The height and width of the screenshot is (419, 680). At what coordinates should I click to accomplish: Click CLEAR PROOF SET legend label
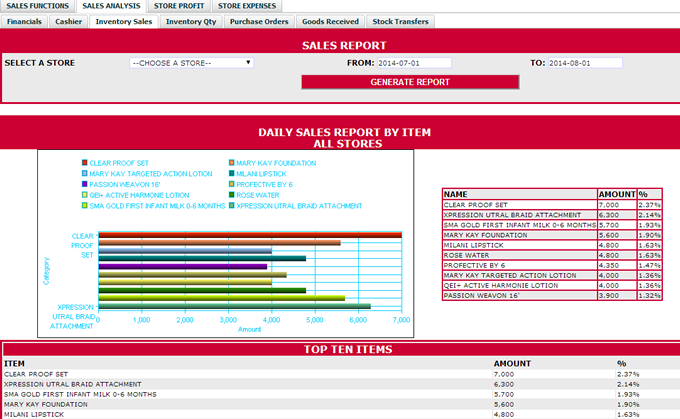pyautogui.click(x=119, y=163)
